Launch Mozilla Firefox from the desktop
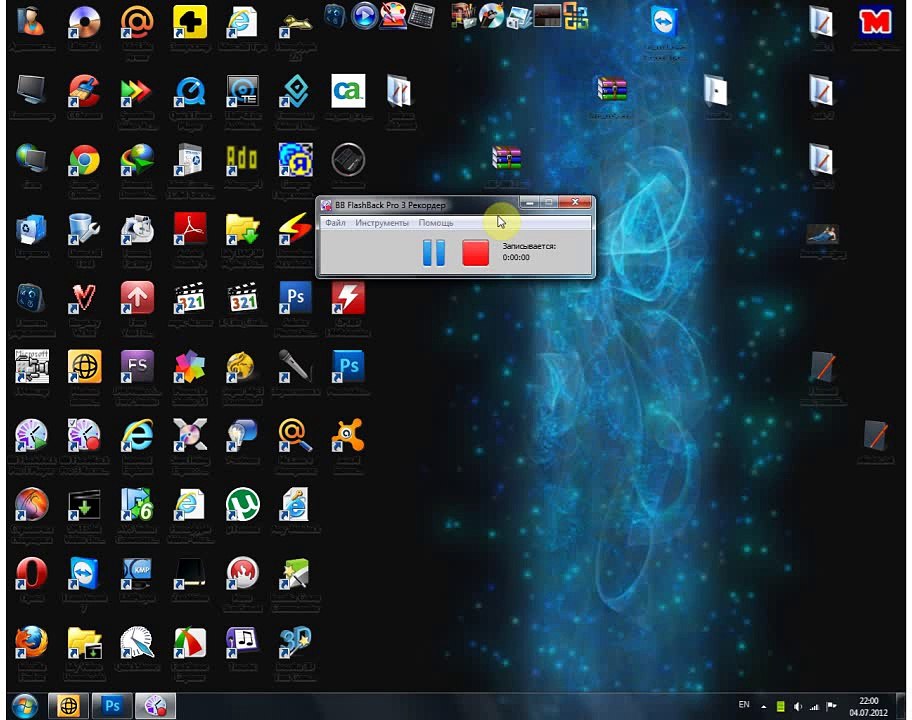Viewport: 912px width, 720px height. (31, 642)
